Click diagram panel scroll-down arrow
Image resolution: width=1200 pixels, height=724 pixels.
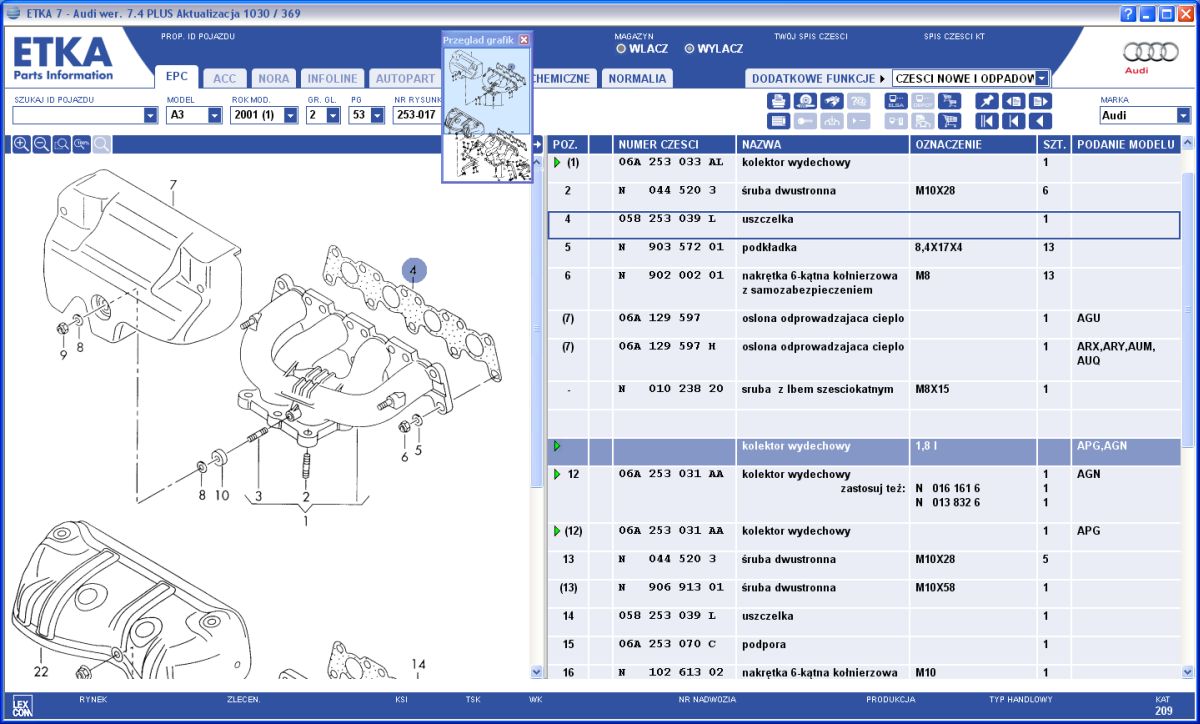(x=536, y=673)
